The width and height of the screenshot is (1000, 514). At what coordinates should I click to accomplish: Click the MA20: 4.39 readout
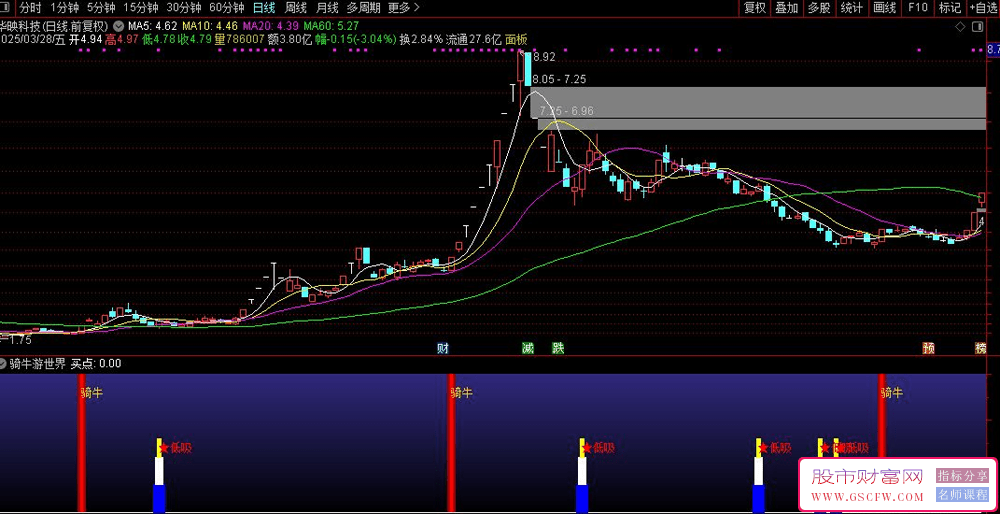[x=270, y=27]
